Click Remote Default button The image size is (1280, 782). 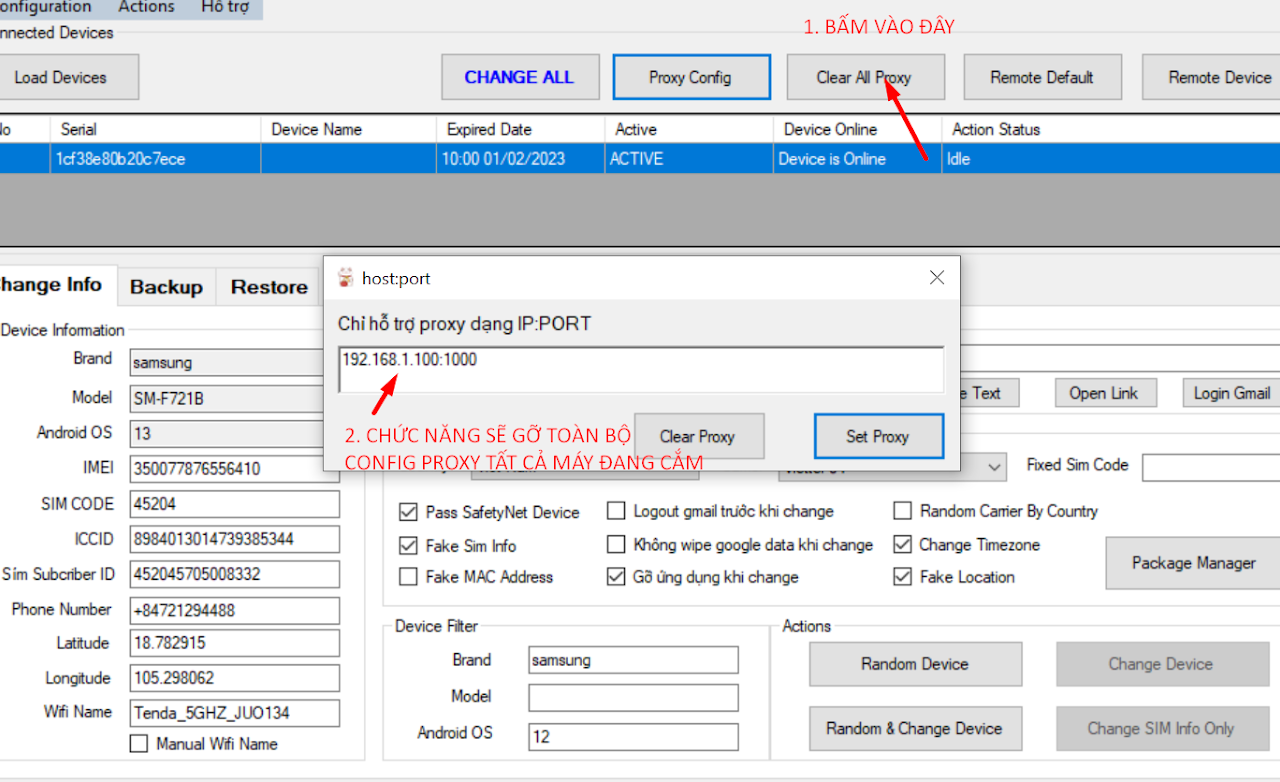[1041, 77]
